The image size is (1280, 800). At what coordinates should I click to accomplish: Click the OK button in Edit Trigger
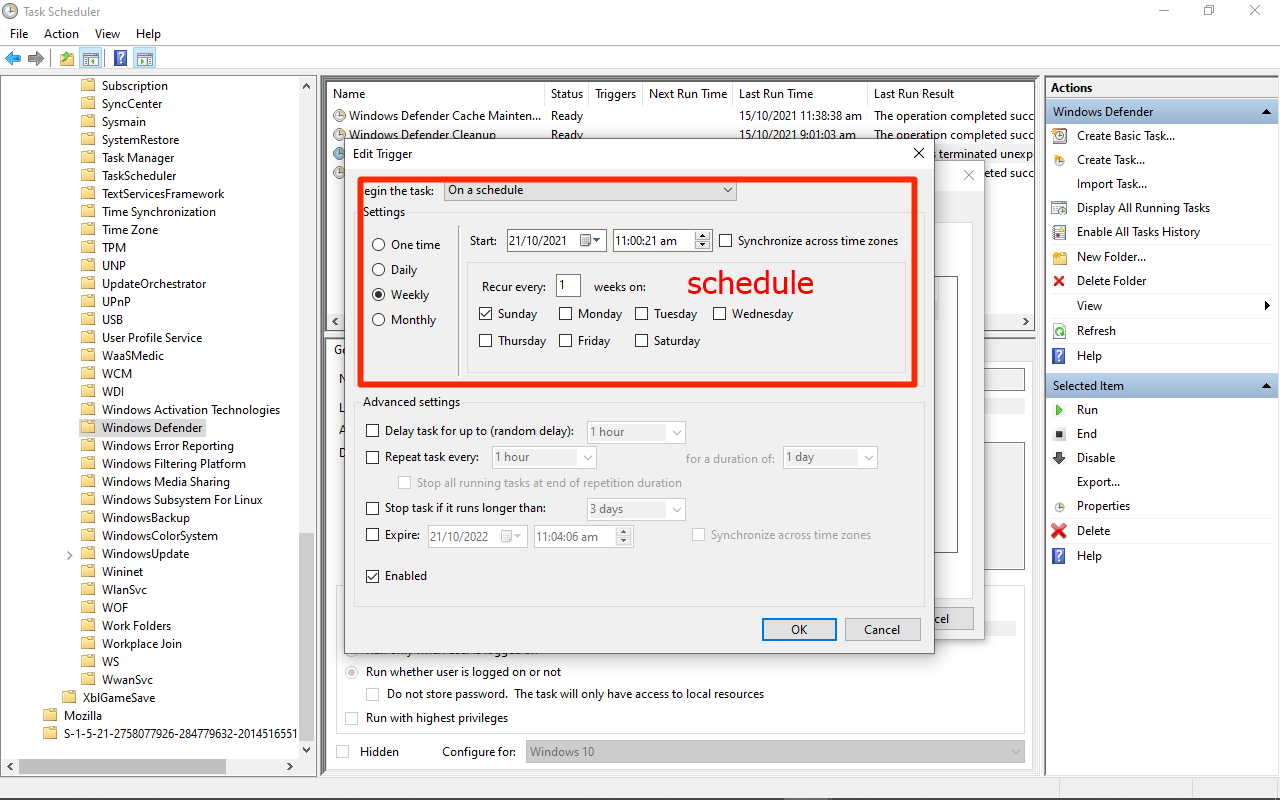coord(799,629)
